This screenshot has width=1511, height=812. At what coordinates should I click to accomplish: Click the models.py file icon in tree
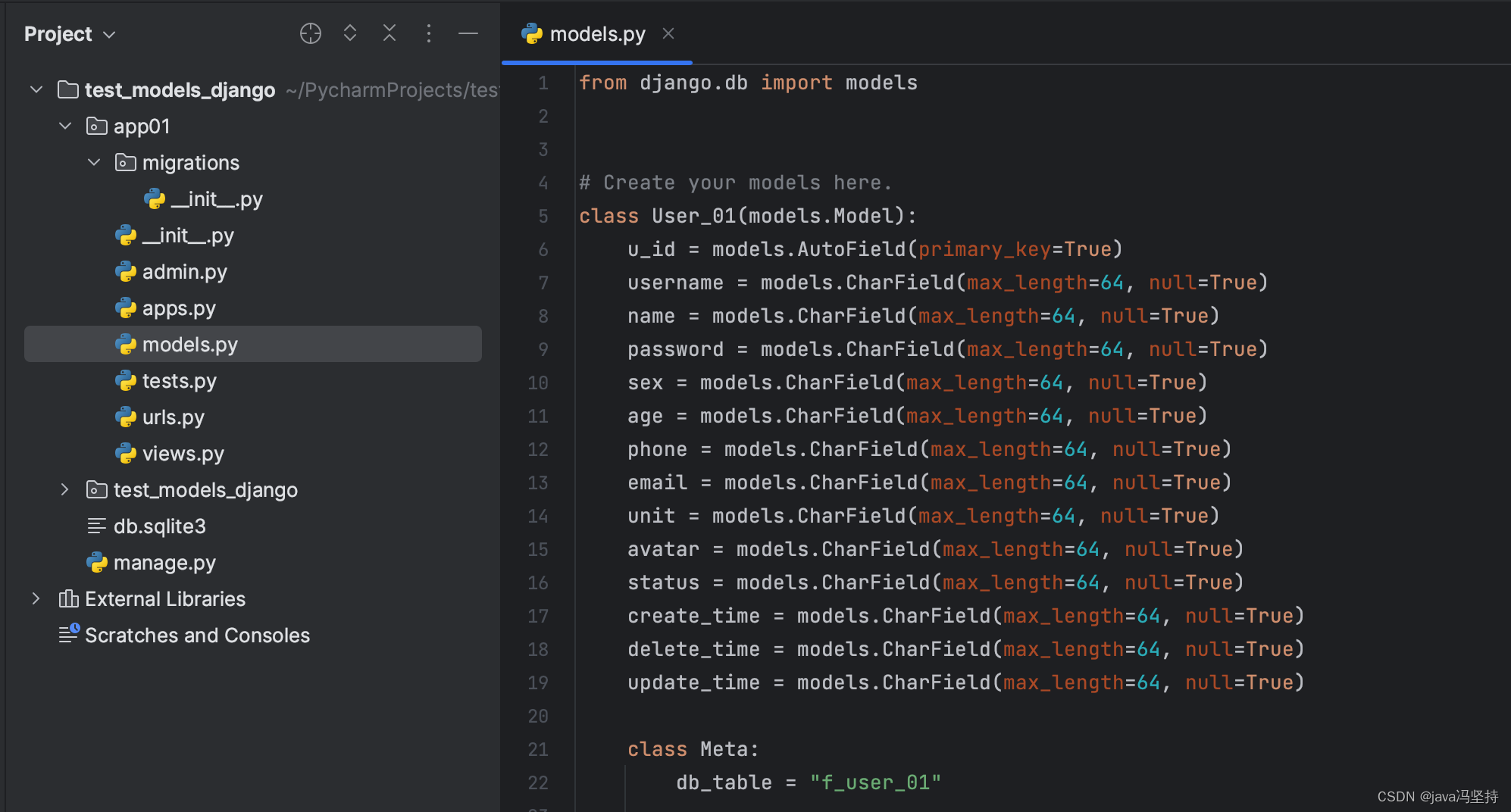pyautogui.click(x=126, y=344)
